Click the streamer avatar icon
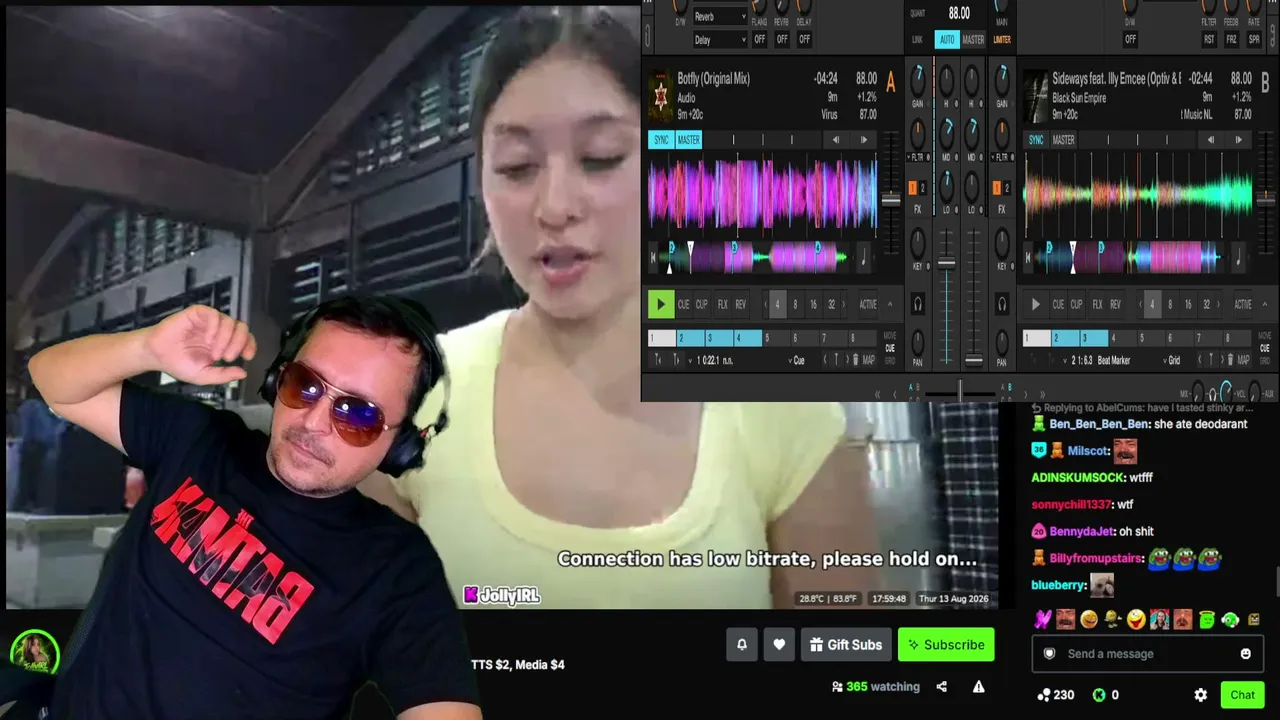 [34, 655]
